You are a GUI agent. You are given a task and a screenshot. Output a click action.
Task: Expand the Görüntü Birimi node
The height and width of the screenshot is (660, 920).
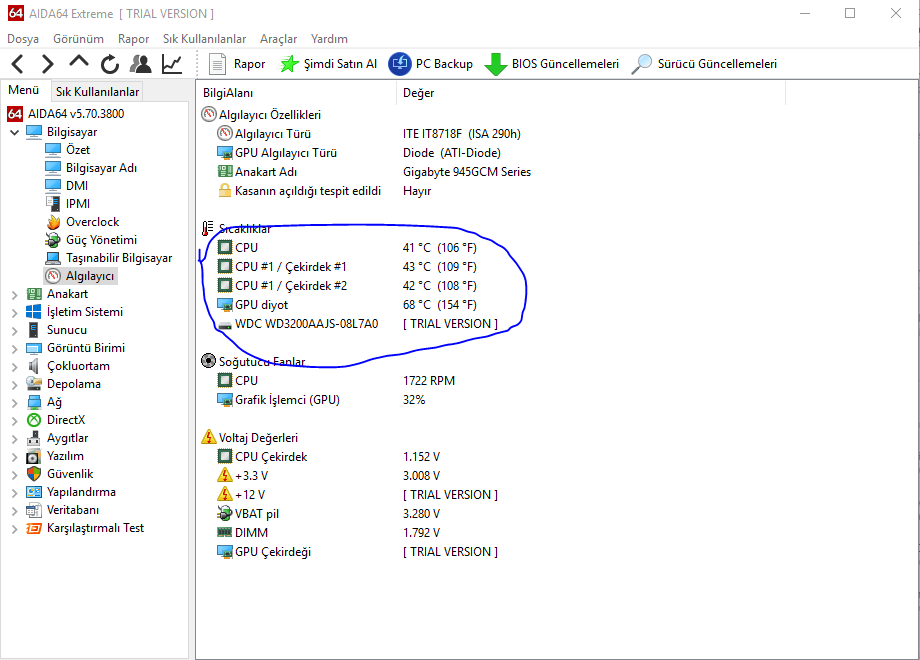[15, 348]
